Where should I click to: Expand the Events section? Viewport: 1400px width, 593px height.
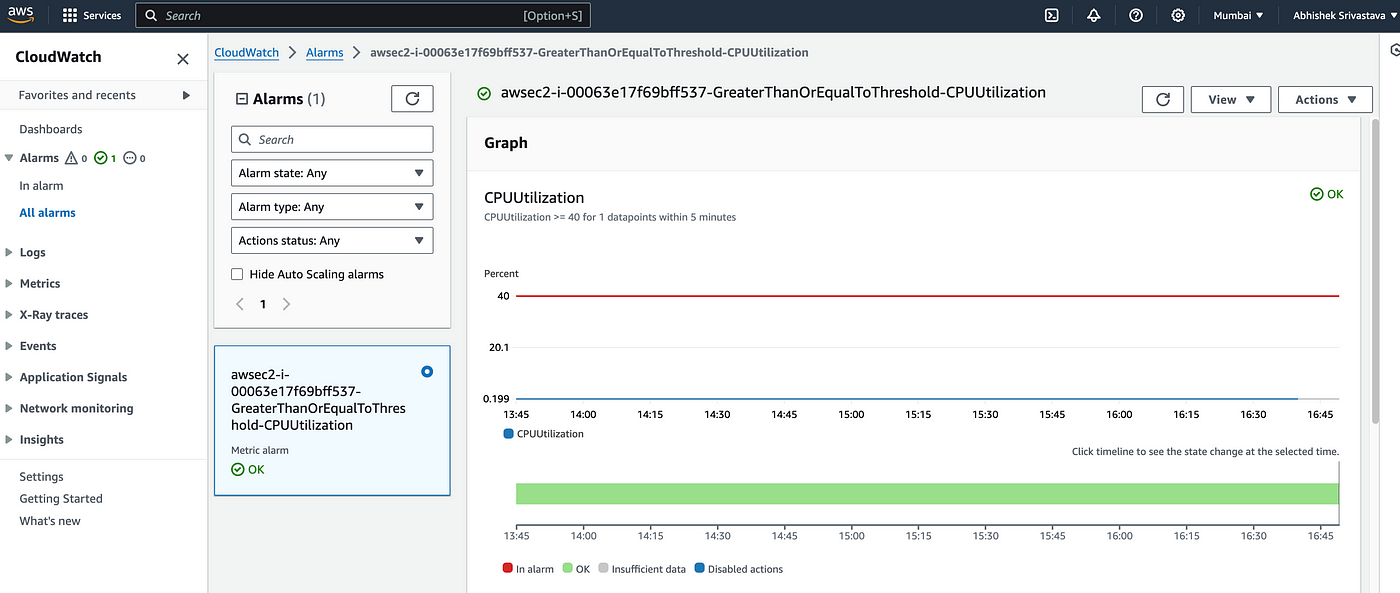point(9,346)
